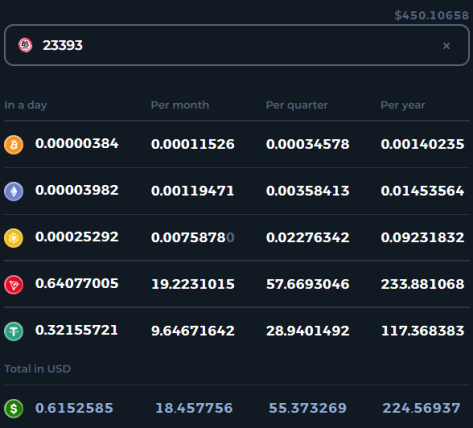Screen dimensions: 473x428
Task: Click the 'Per year' column header
Action: 403,105
